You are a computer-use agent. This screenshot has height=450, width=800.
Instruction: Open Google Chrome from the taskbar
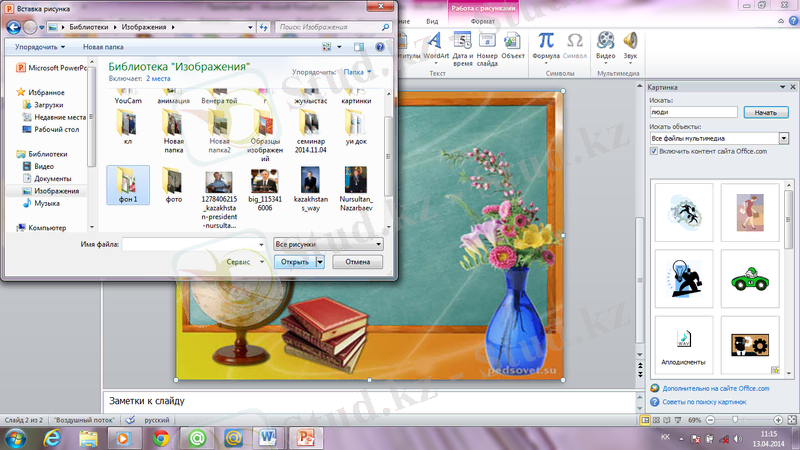point(162,438)
